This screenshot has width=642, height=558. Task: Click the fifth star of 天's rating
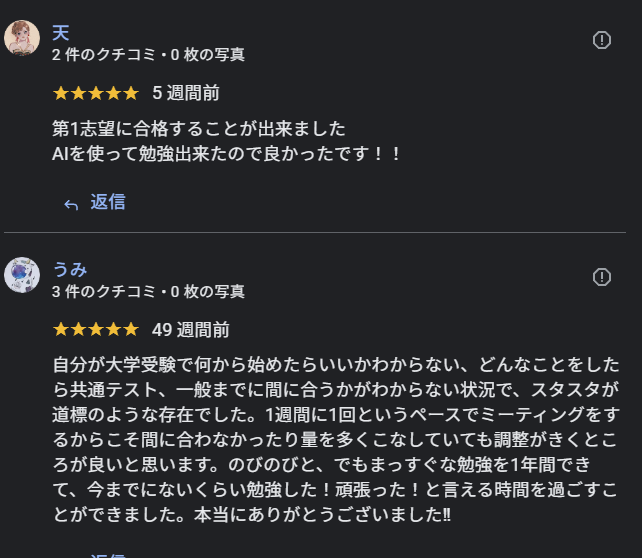[x=129, y=93]
